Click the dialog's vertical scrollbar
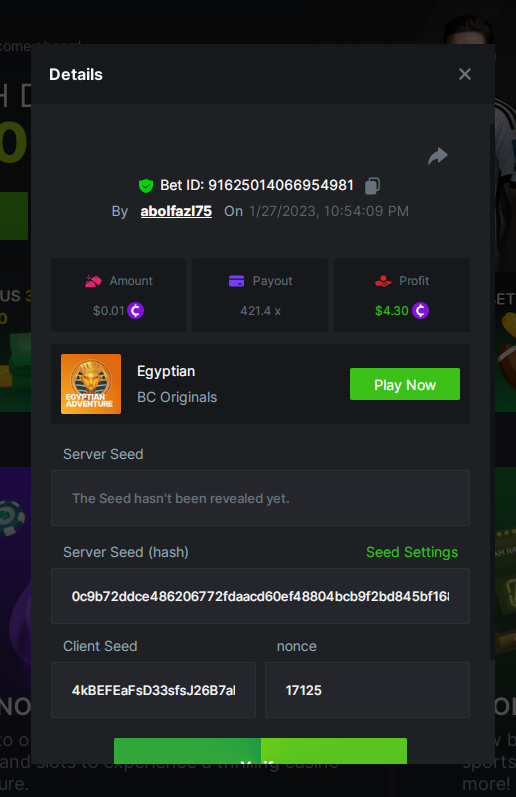Viewport: 516px width, 797px height. point(492,391)
